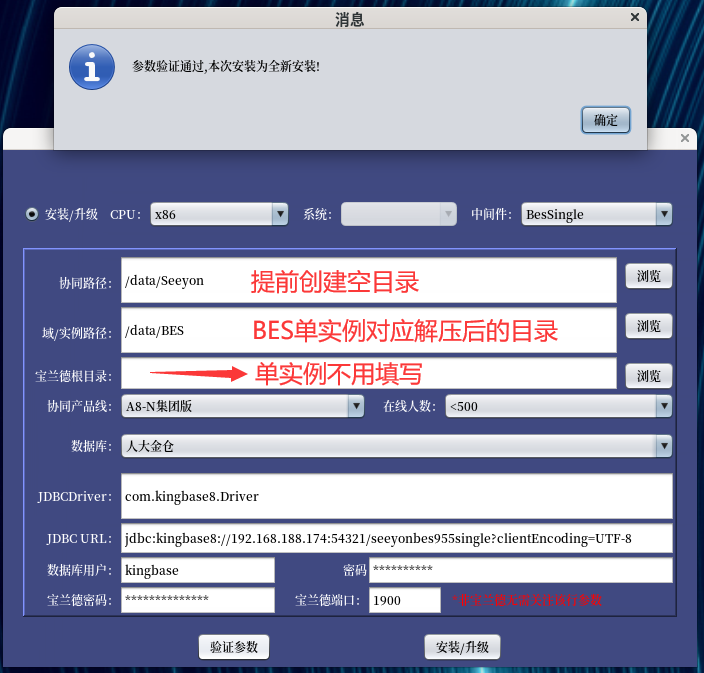Click the blue information icon in message dialog
The image size is (704, 673).
[92, 67]
